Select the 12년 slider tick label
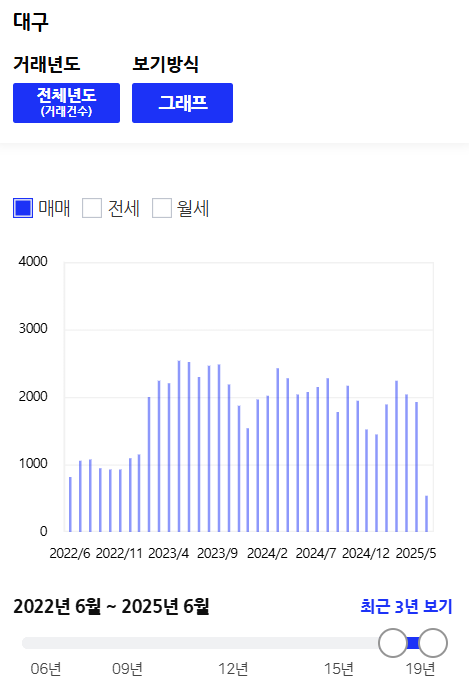Viewport: 469px width, 692px height. [233, 669]
